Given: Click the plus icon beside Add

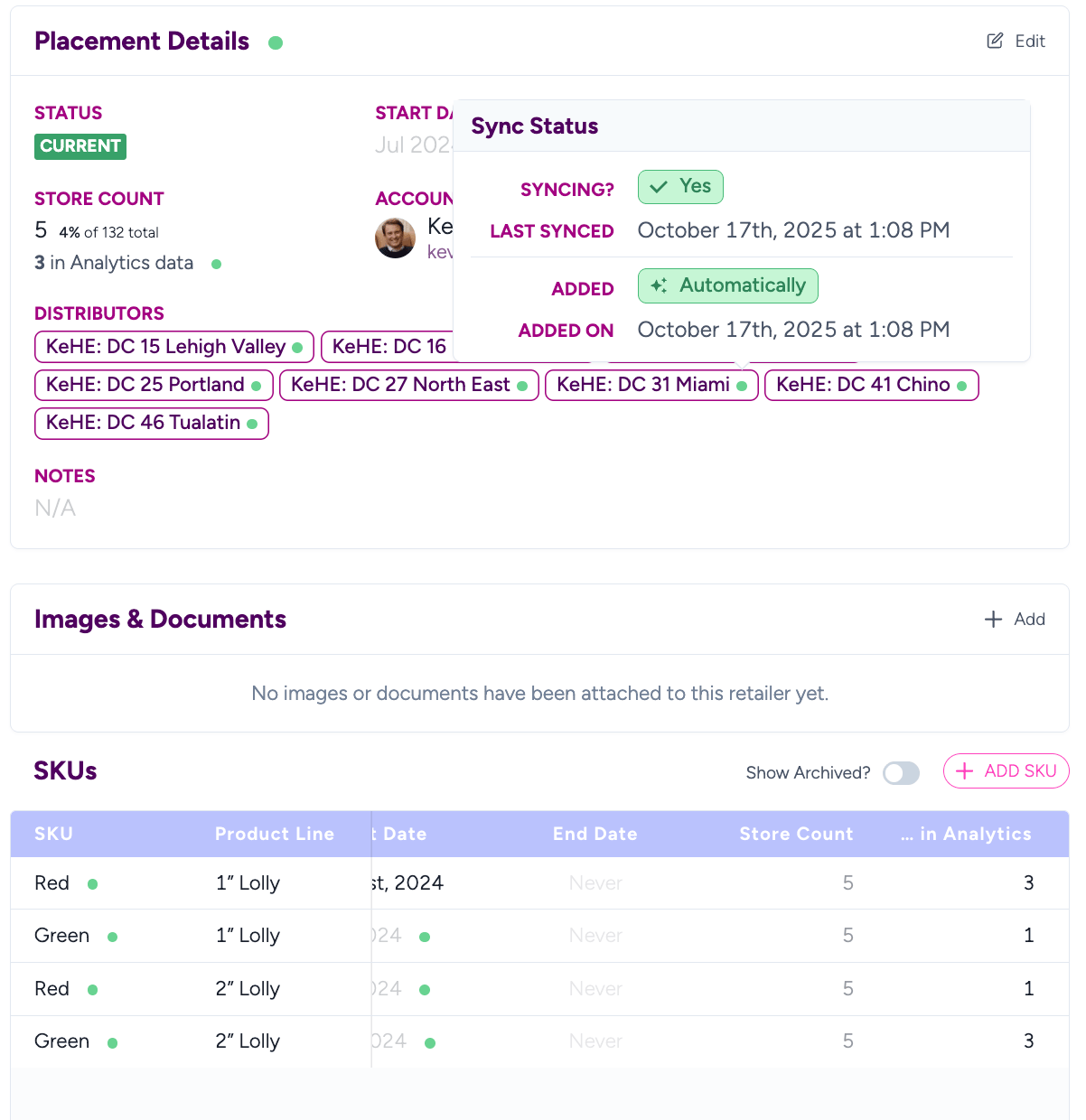Looking at the screenshot, I should click(993, 619).
